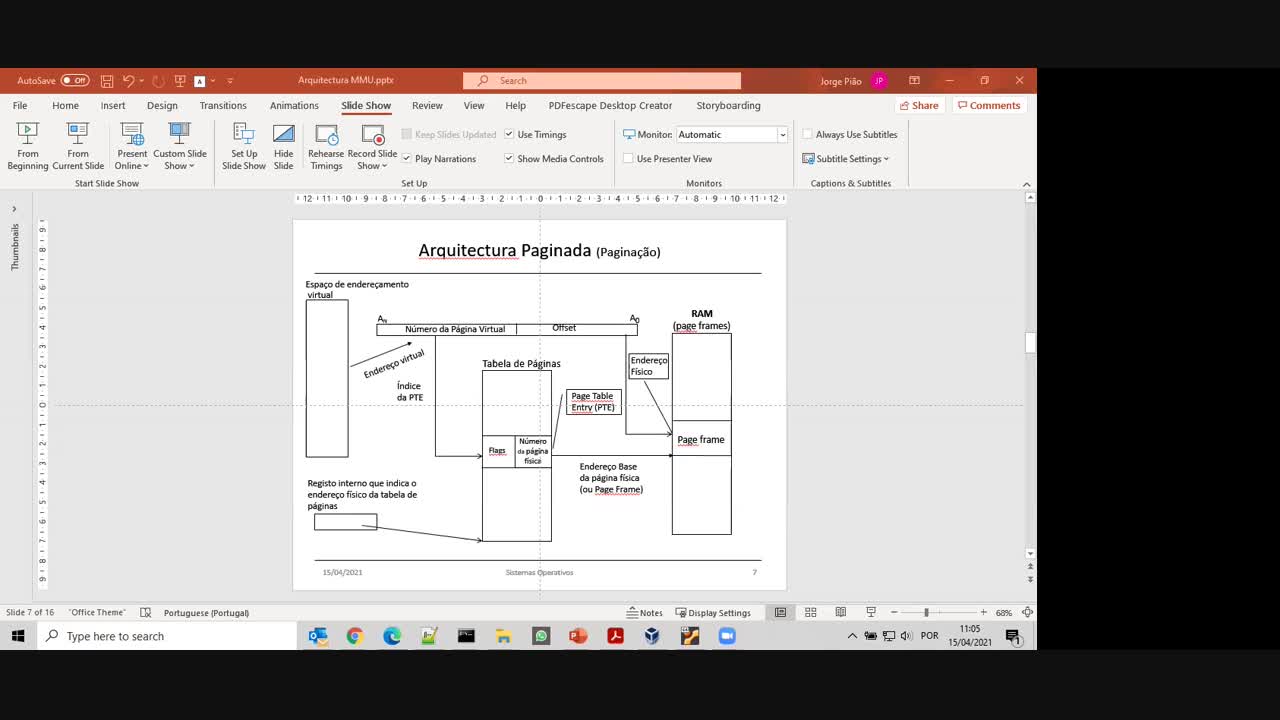
Task: Click the vertical scrollbar thumb
Action: click(x=1030, y=342)
